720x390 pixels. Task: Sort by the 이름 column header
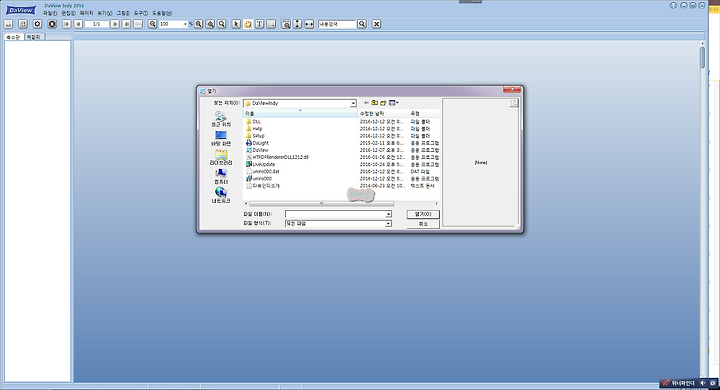pyautogui.click(x=300, y=113)
